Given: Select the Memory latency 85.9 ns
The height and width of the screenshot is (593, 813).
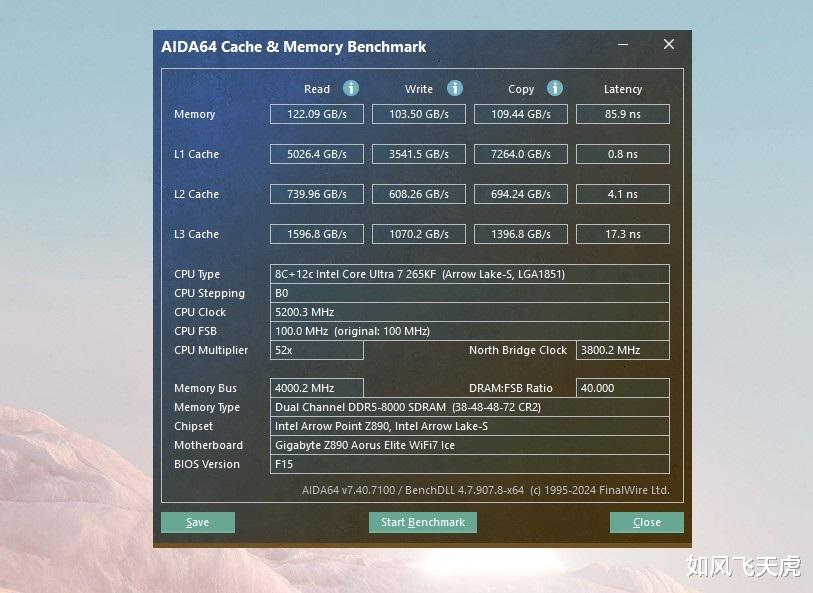Looking at the screenshot, I should coord(623,114).
